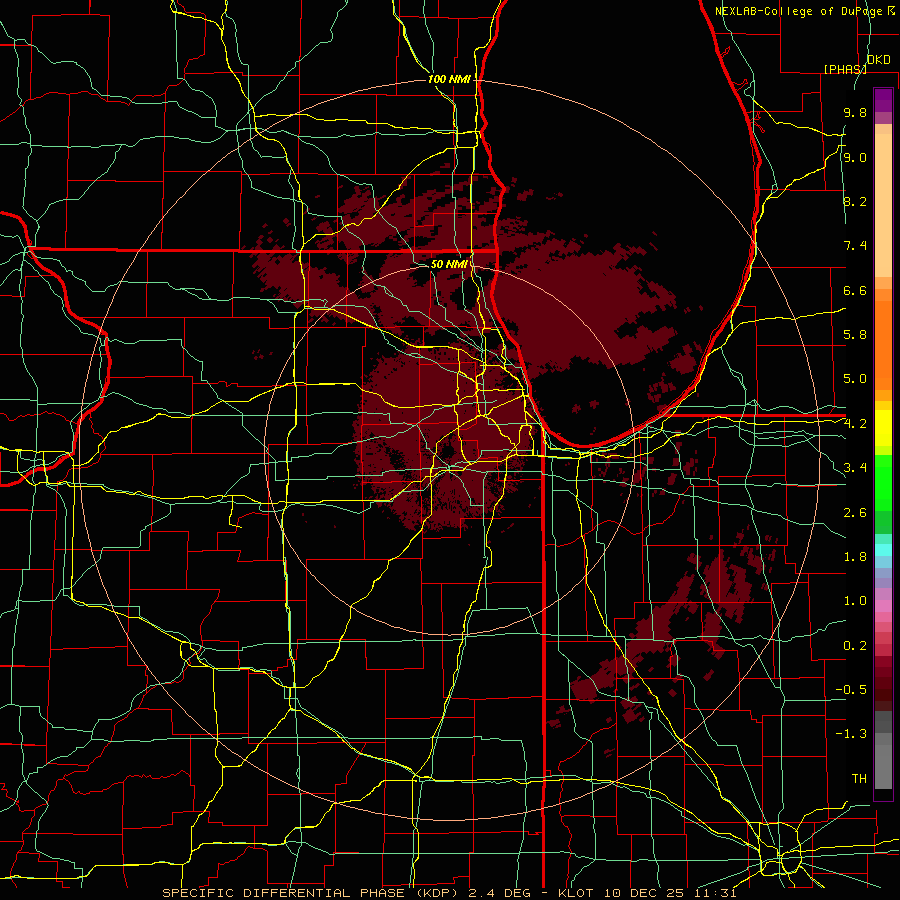Pick the light peach swatch in color bar
The height and width of the screenshot is (900, 900).
tap(883, 207)
